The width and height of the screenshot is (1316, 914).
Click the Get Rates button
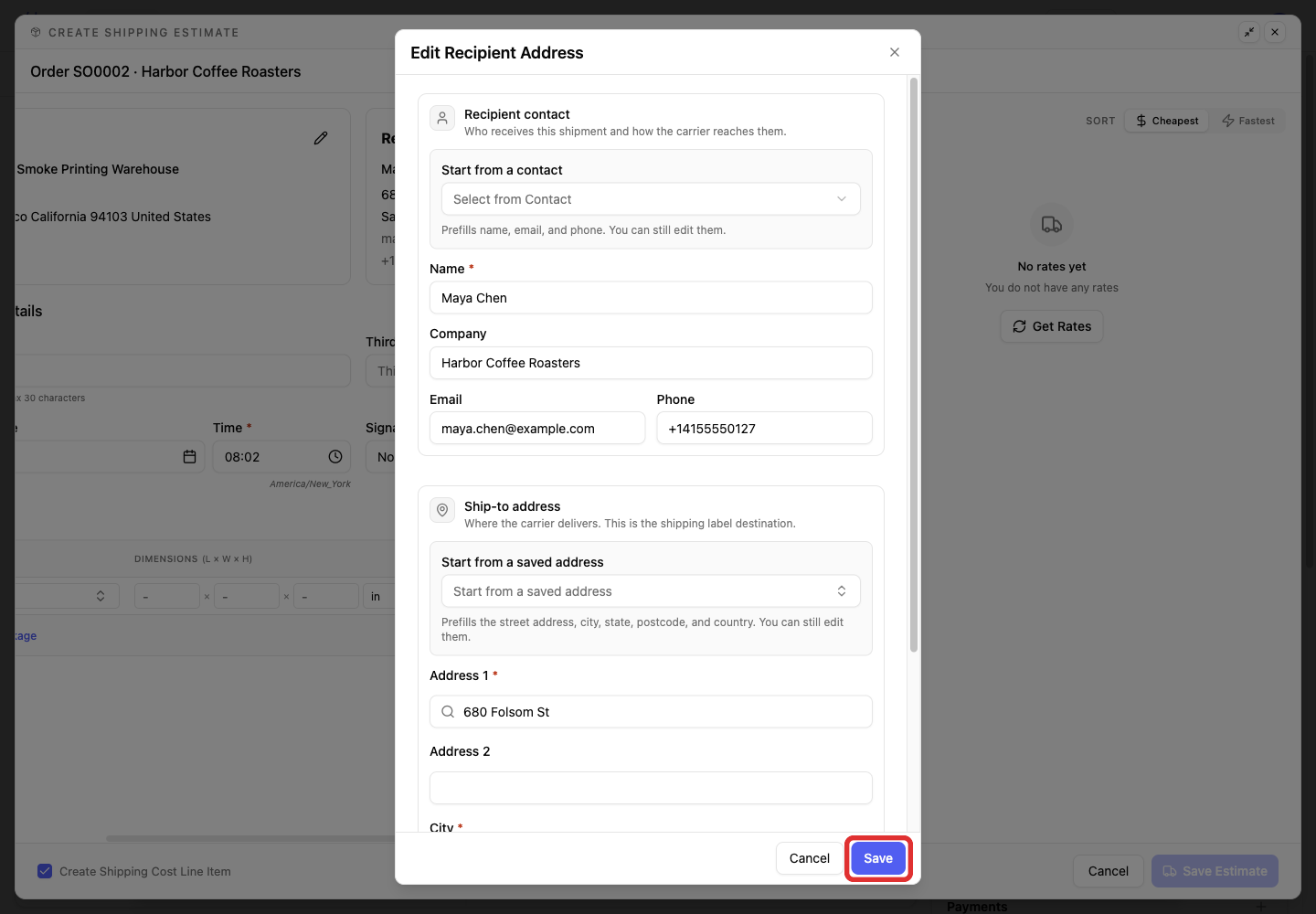pos(1052,326)
